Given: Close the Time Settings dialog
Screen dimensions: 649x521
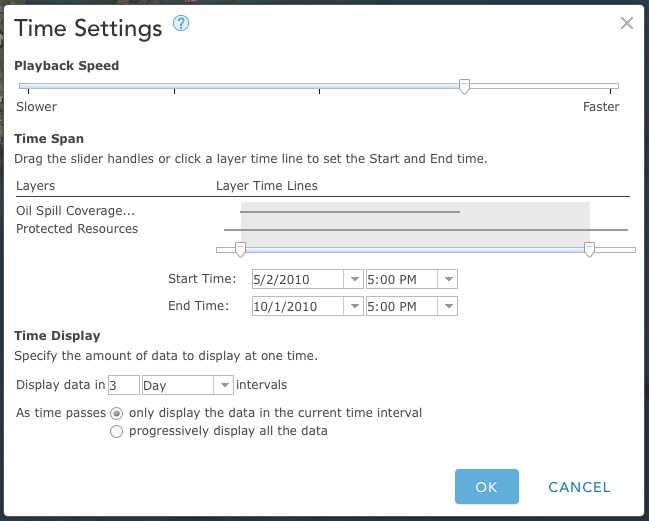Looking at the screenshot, I should [627, 24].
